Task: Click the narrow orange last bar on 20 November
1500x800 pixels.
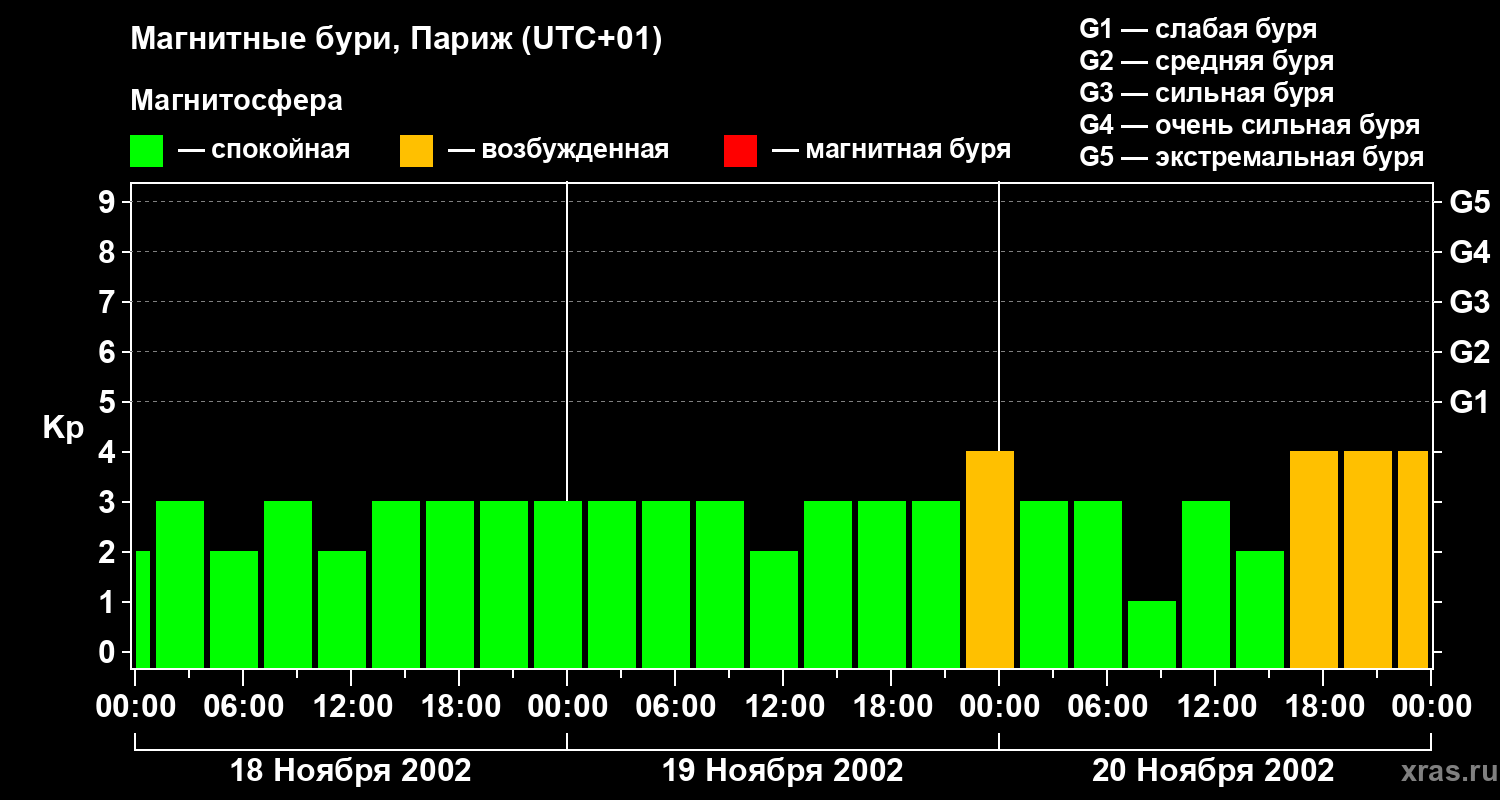Action: tap(1413, 559)
